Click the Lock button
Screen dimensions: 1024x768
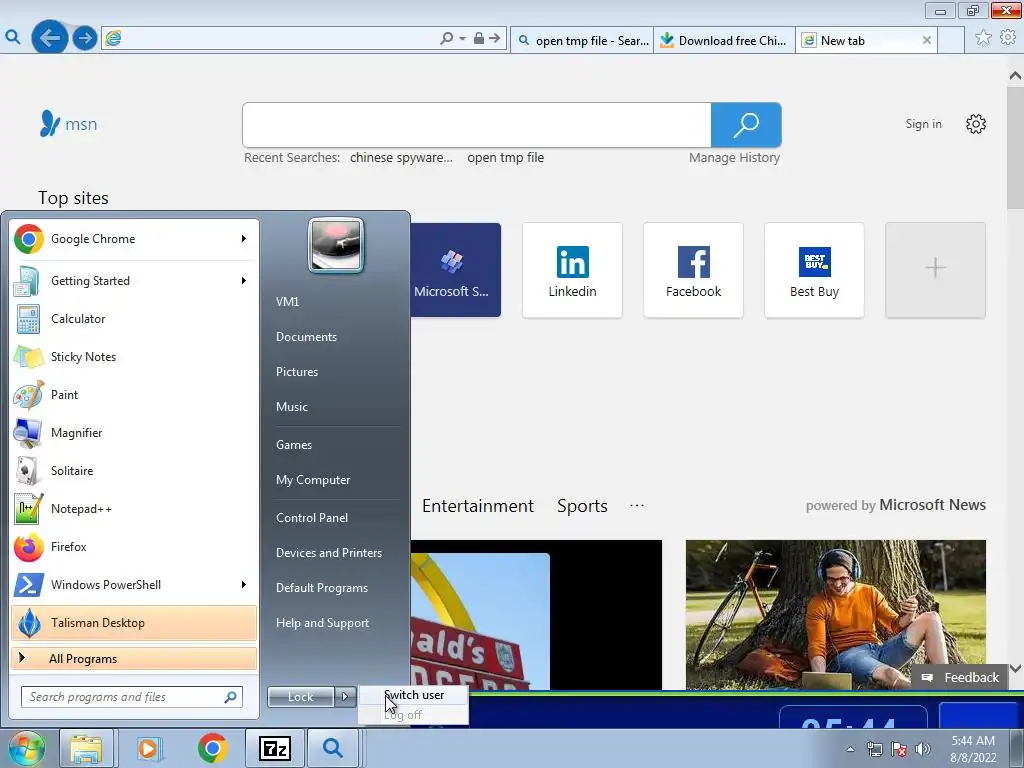(301, 697)
